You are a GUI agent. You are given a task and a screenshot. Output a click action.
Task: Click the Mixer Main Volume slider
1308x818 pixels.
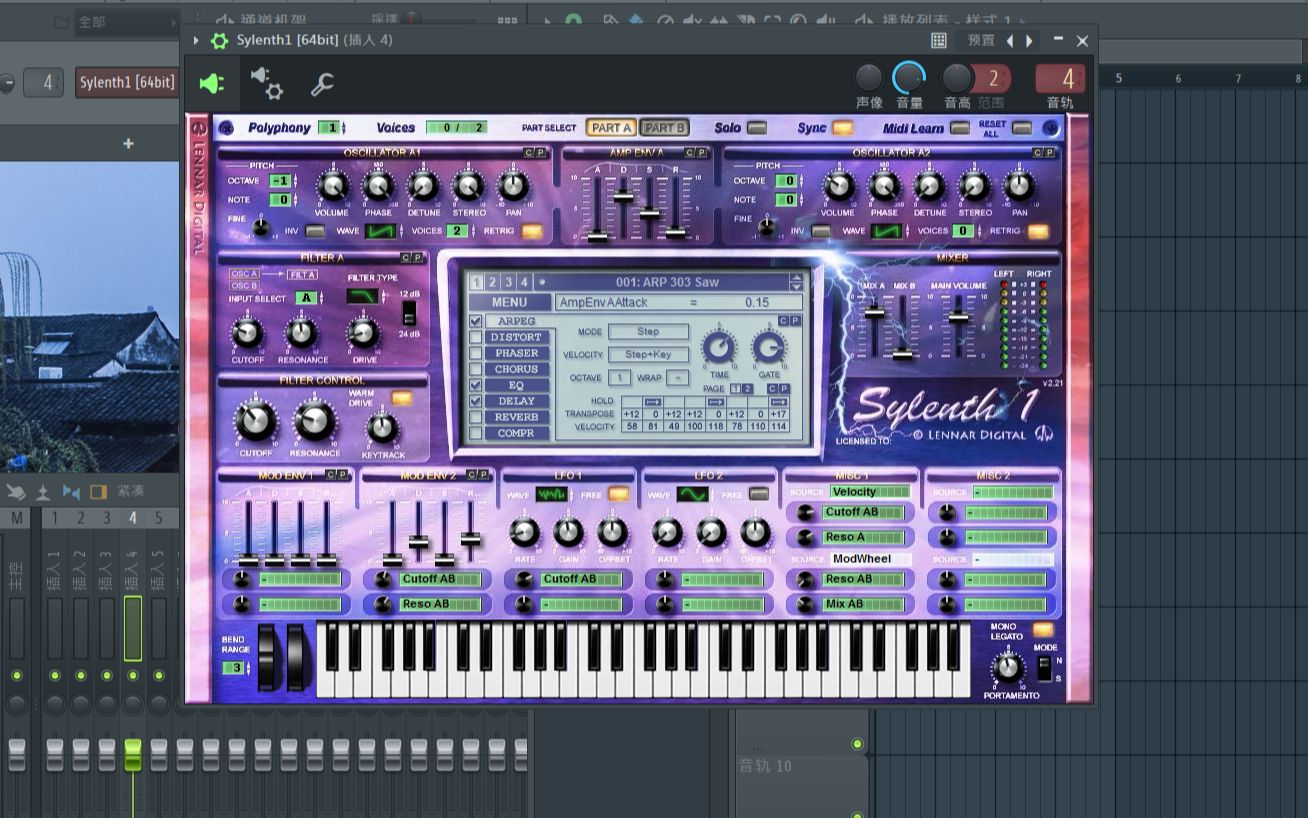tap(958, 317)
